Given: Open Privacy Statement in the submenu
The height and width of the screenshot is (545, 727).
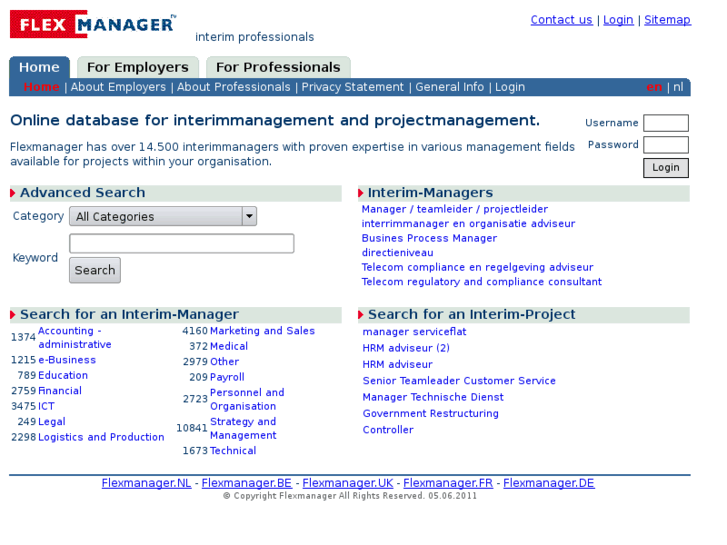Looking at the screenshot, I should (353, 87).
